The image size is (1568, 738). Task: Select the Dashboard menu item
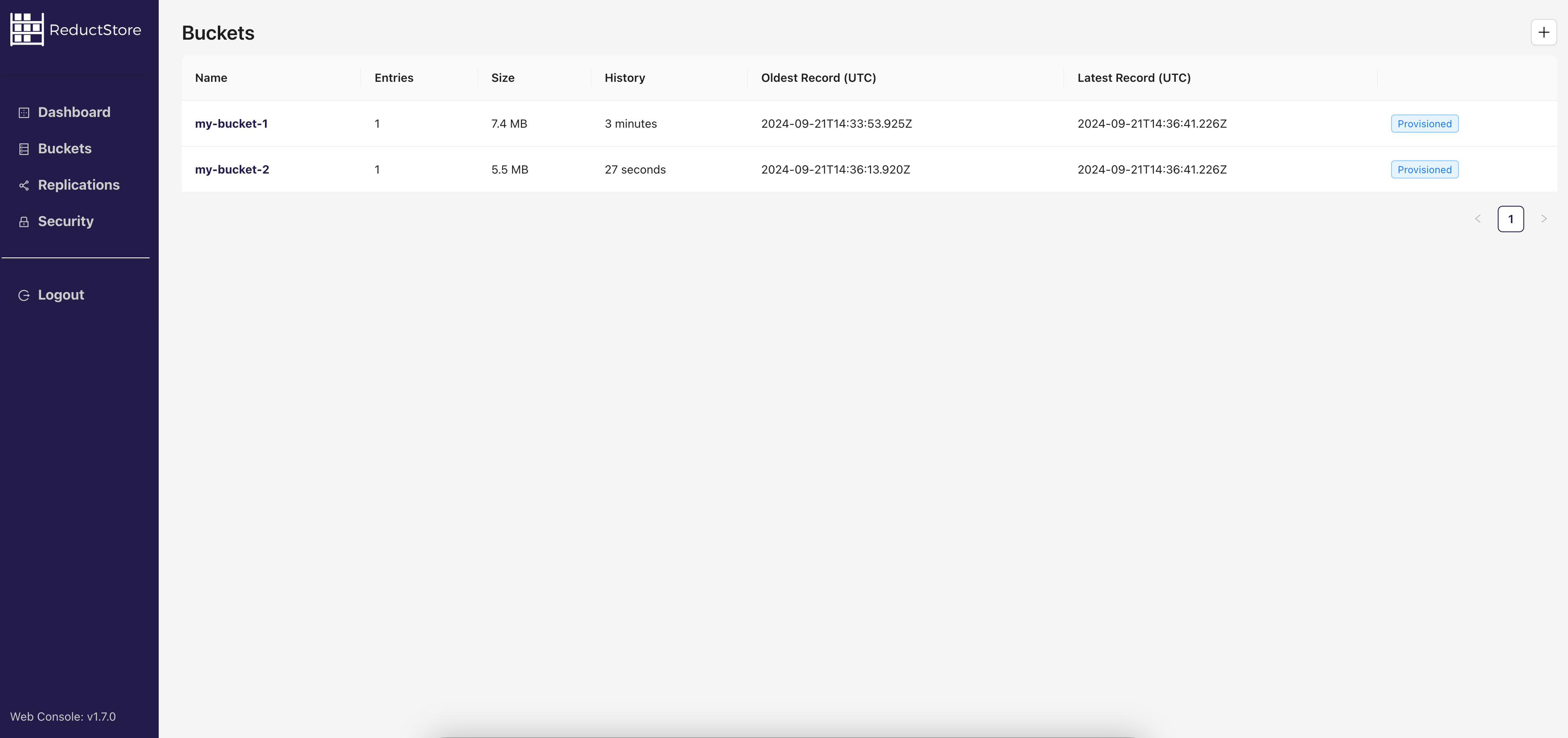[74, 112]
